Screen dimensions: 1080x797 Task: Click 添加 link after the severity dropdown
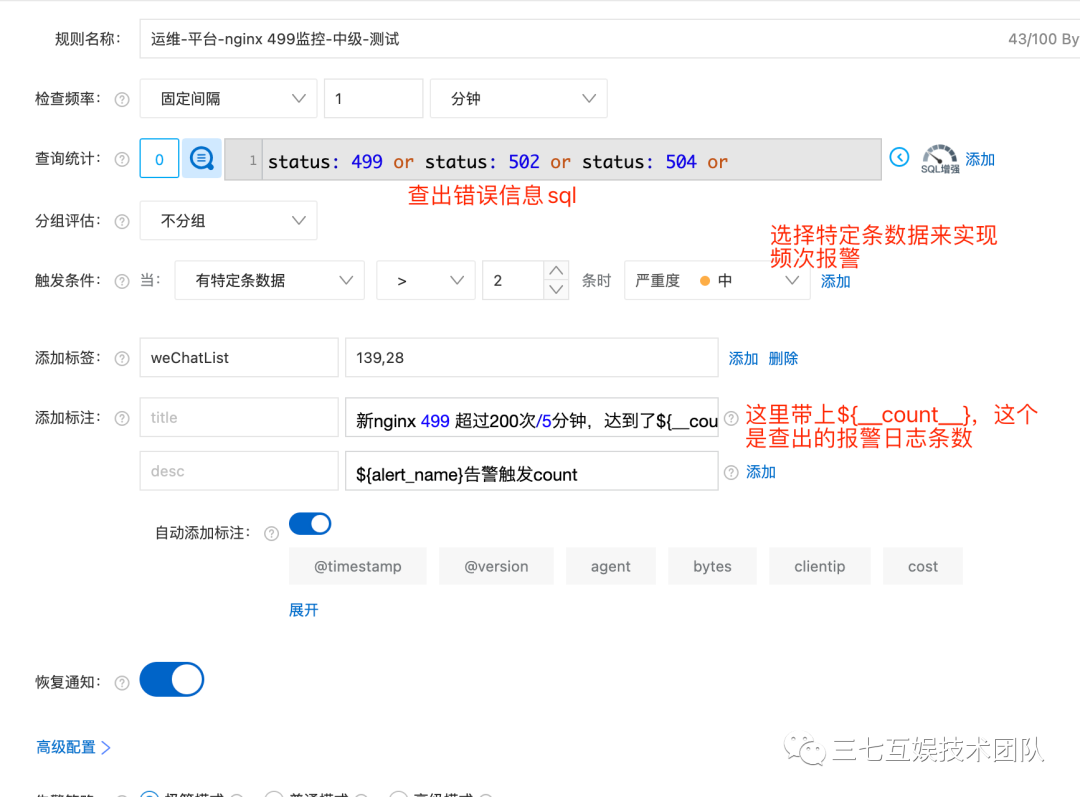pos(835,281)
